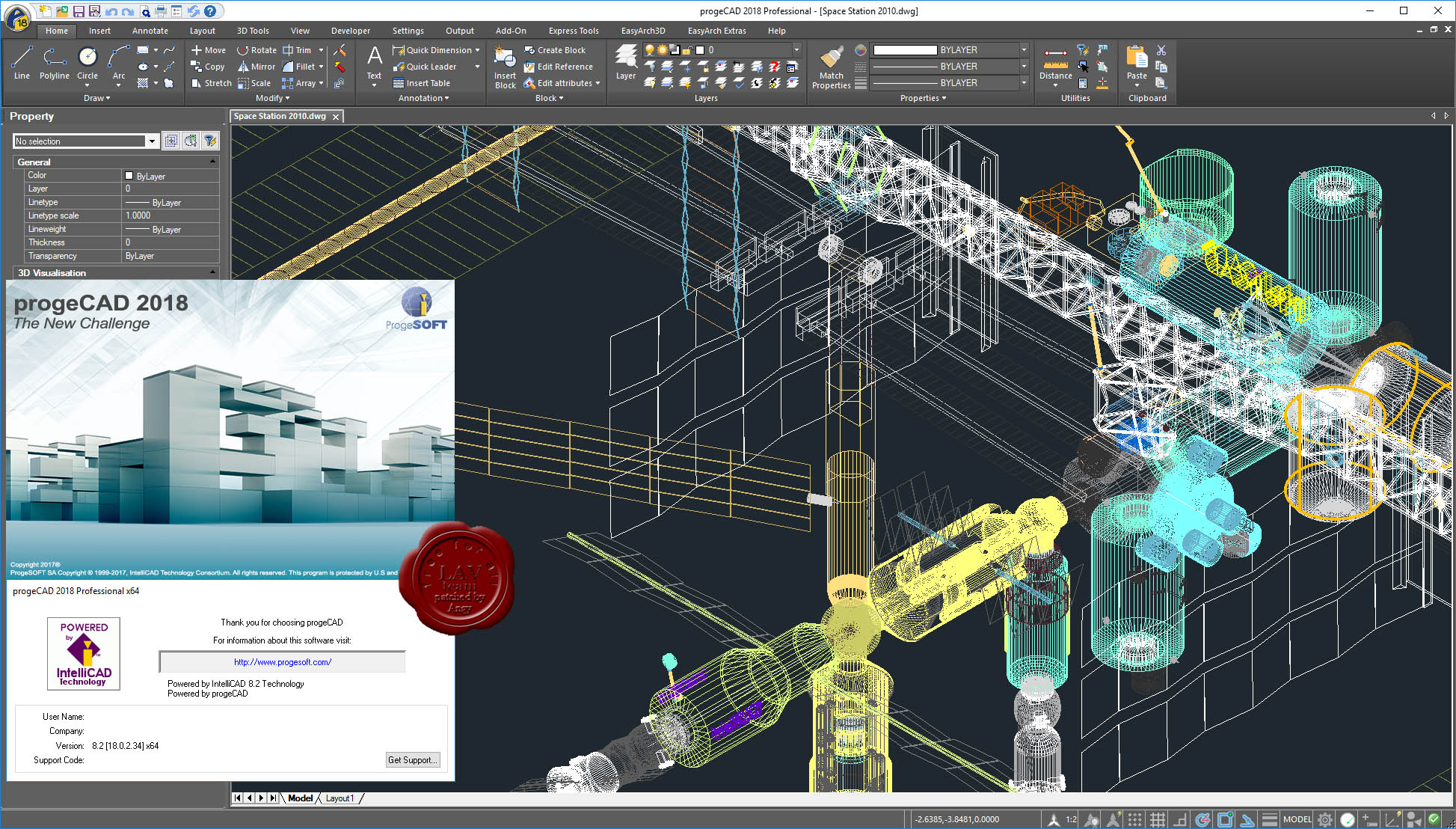
Task: Click the Cut scissors icon
Action: tap(1161, 50)
